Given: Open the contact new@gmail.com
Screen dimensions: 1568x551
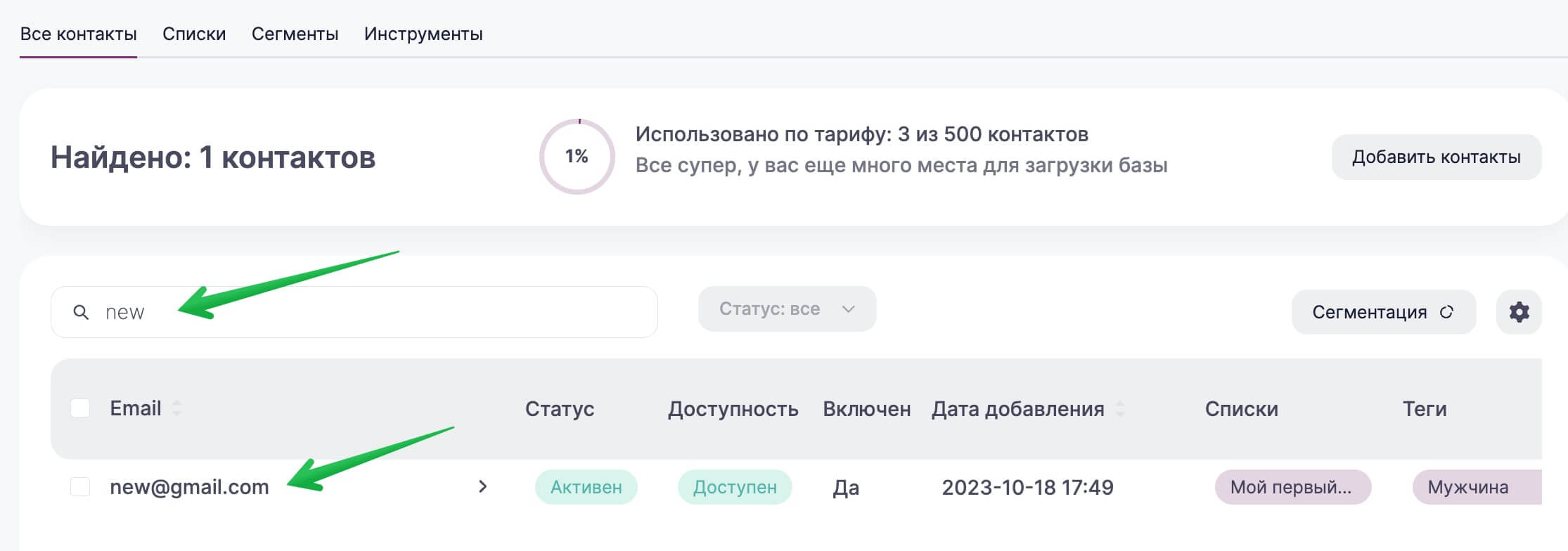Looking at the screenshot, I should 189,486.
